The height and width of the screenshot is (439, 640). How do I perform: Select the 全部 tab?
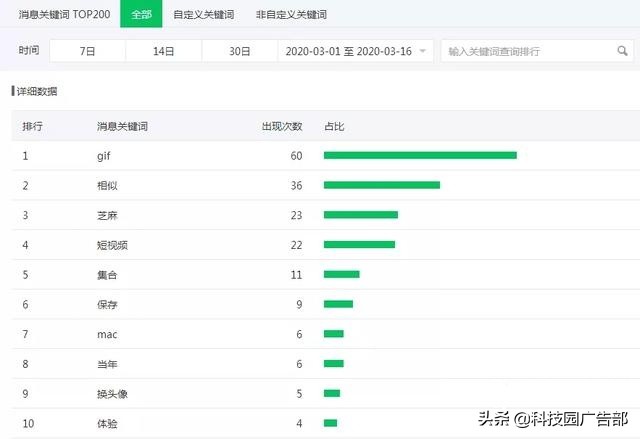point(141,15)
